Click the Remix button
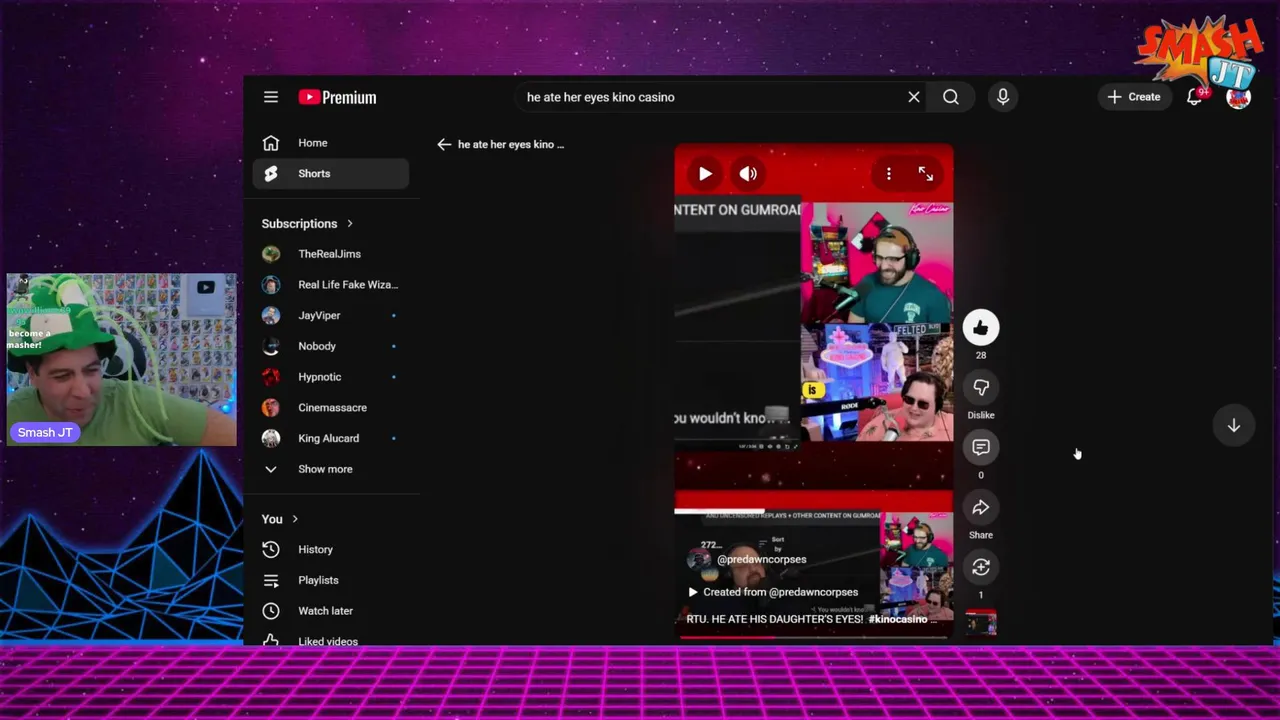1280x720 pixels. pos(981,567)
